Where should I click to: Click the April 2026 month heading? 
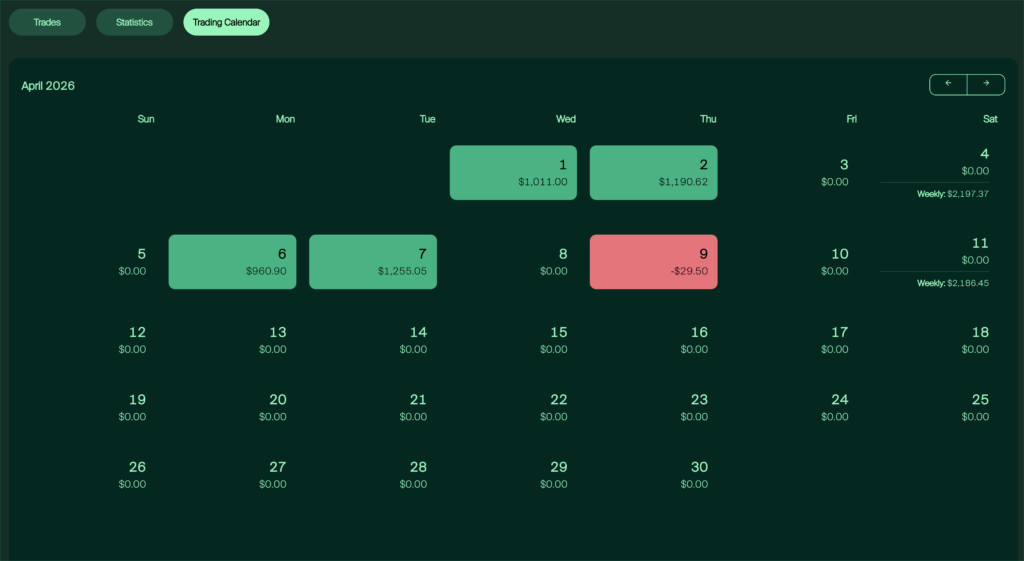click(x=48, y=86)
